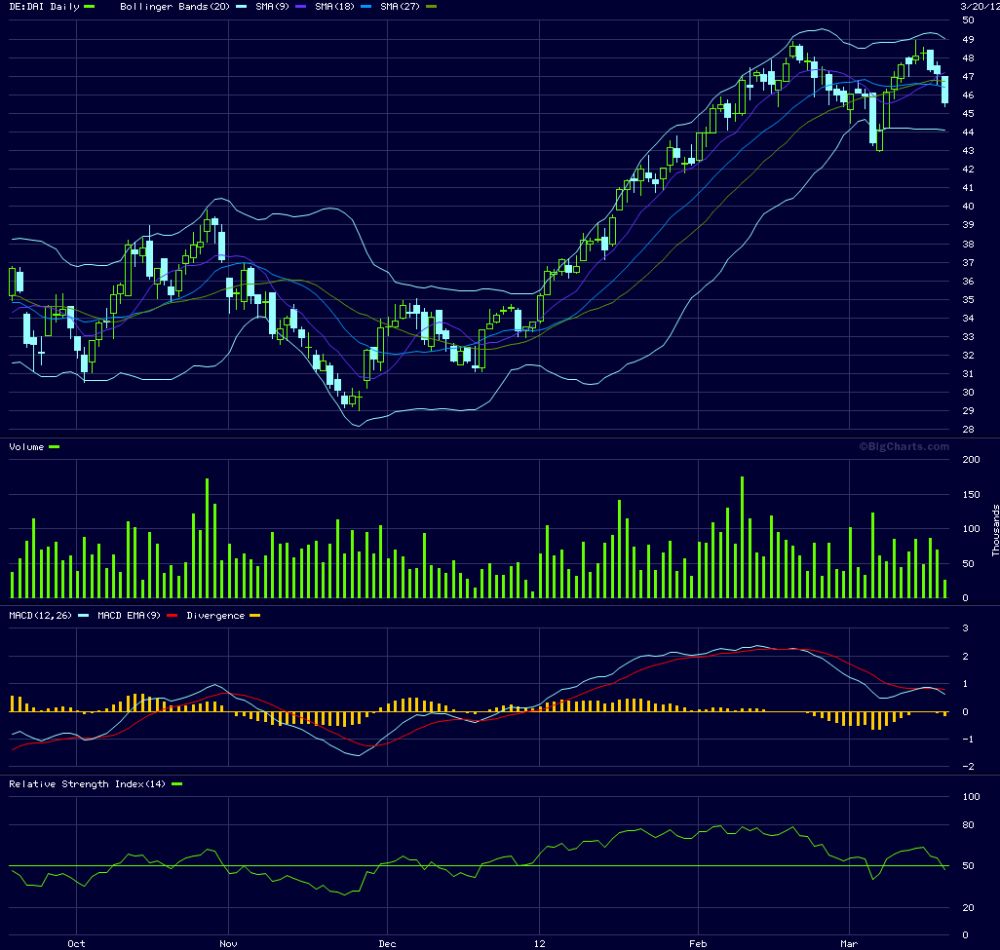Viewport: 1000px width, 950px height.
Task: Click the 40 price axis value
Action: (x=968, y=207)
